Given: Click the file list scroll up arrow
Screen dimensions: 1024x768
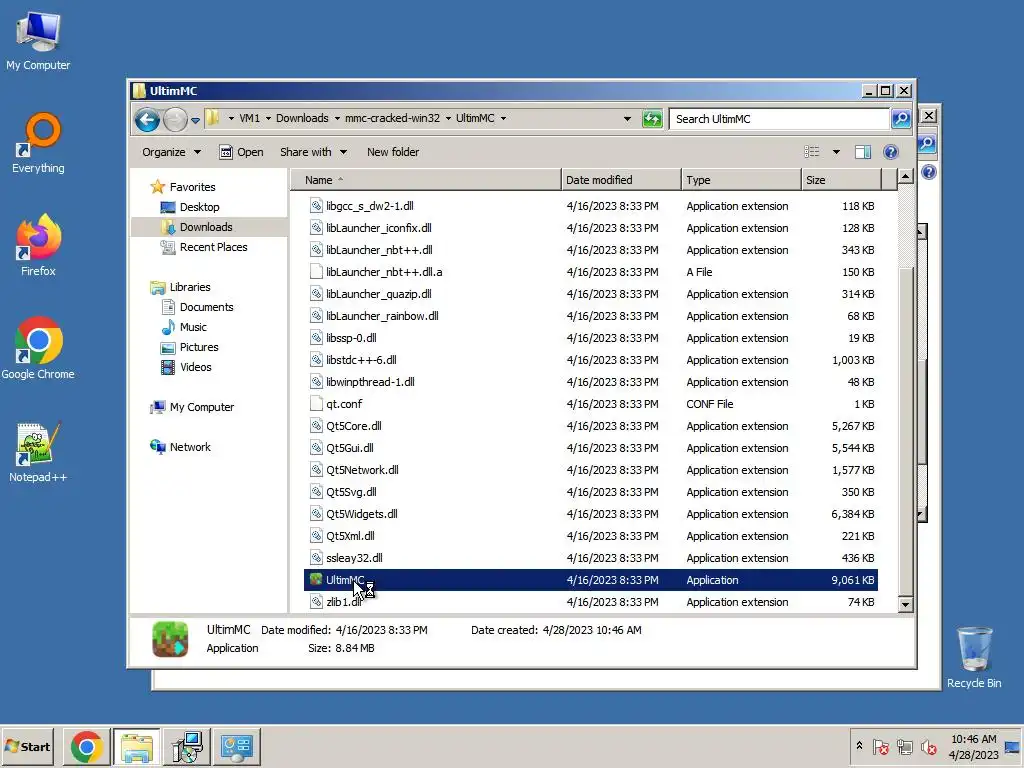Looking at the screenshot, I should click(x=905, y=176).
